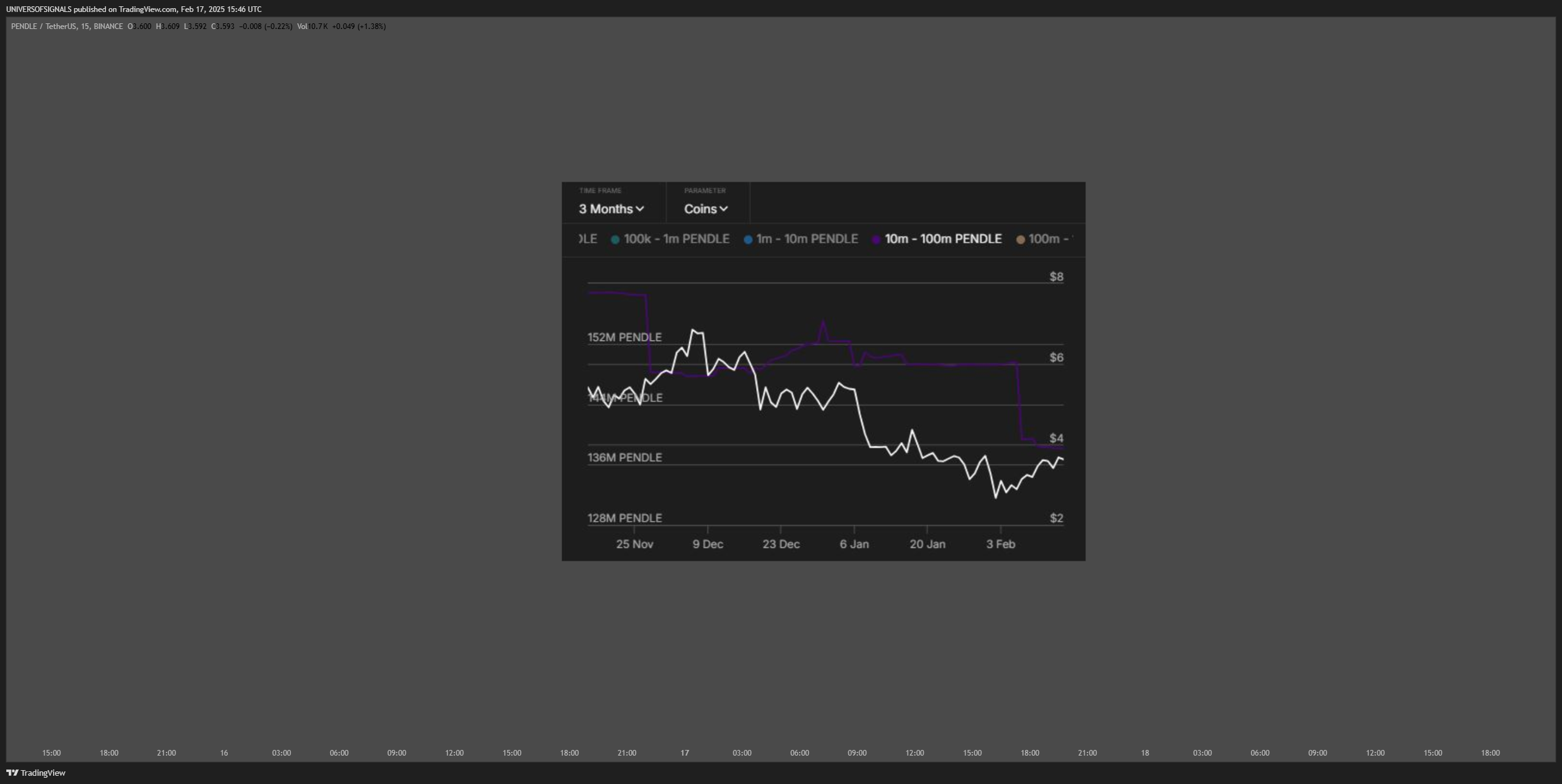Click the $2 price axis label
The width and height of the screenshot is (1562, 784).
pos(1056,518)
